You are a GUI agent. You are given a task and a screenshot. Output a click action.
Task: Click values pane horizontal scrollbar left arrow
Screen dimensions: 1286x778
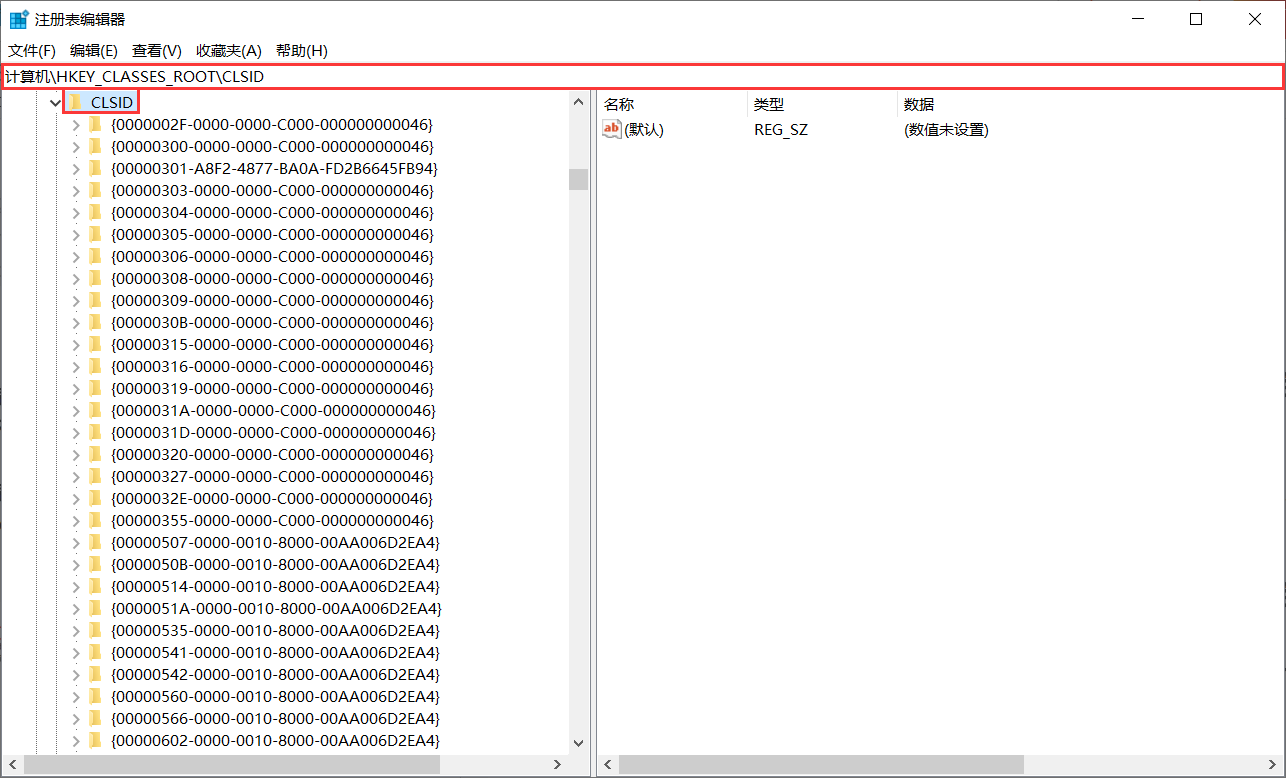point(608,764)
